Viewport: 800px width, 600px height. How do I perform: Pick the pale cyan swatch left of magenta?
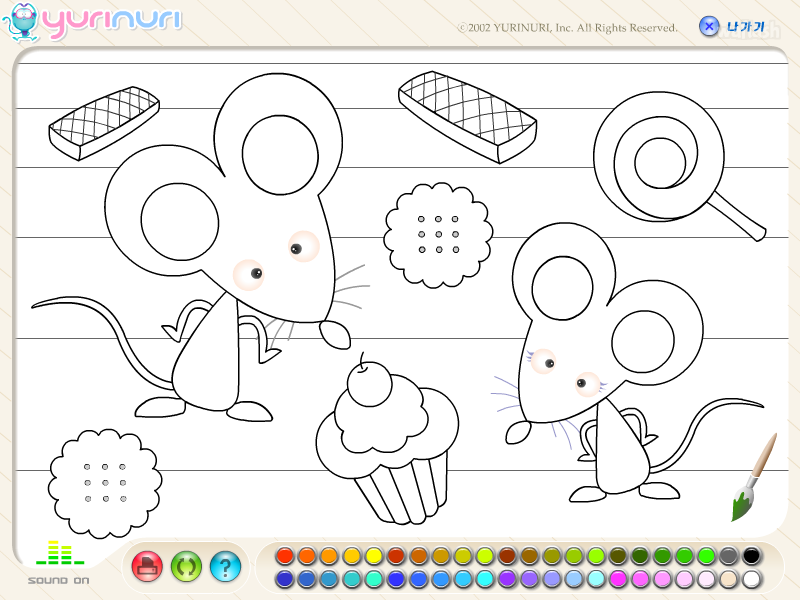click(x=595, y=579)
